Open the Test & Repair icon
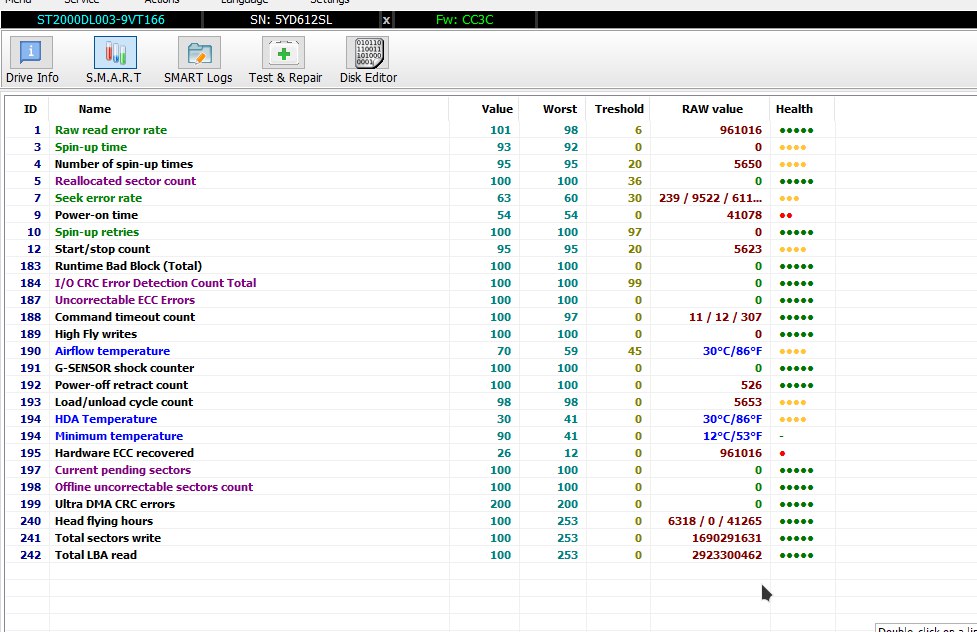Screen dimensions: 977x632 284,52
